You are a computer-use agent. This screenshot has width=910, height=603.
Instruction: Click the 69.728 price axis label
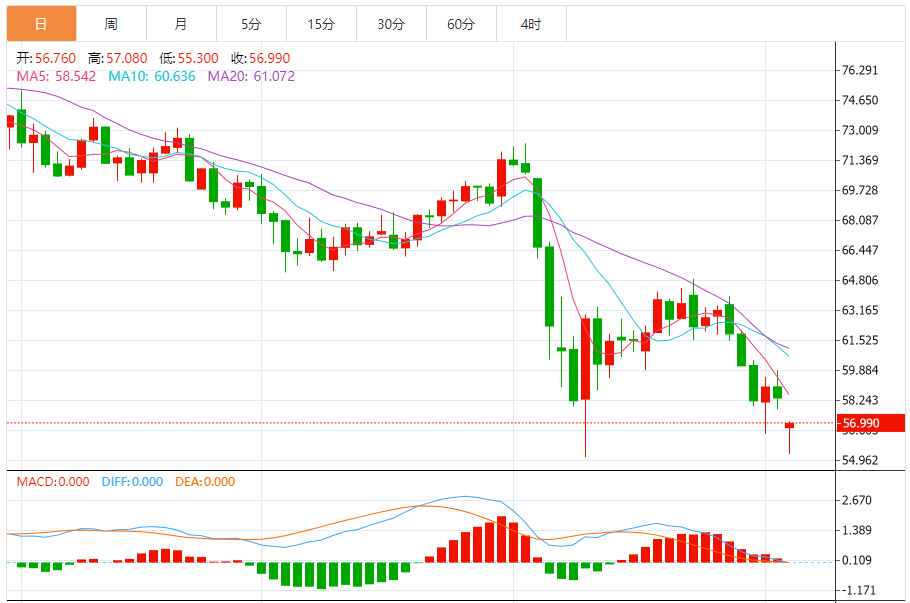[860, 190]
